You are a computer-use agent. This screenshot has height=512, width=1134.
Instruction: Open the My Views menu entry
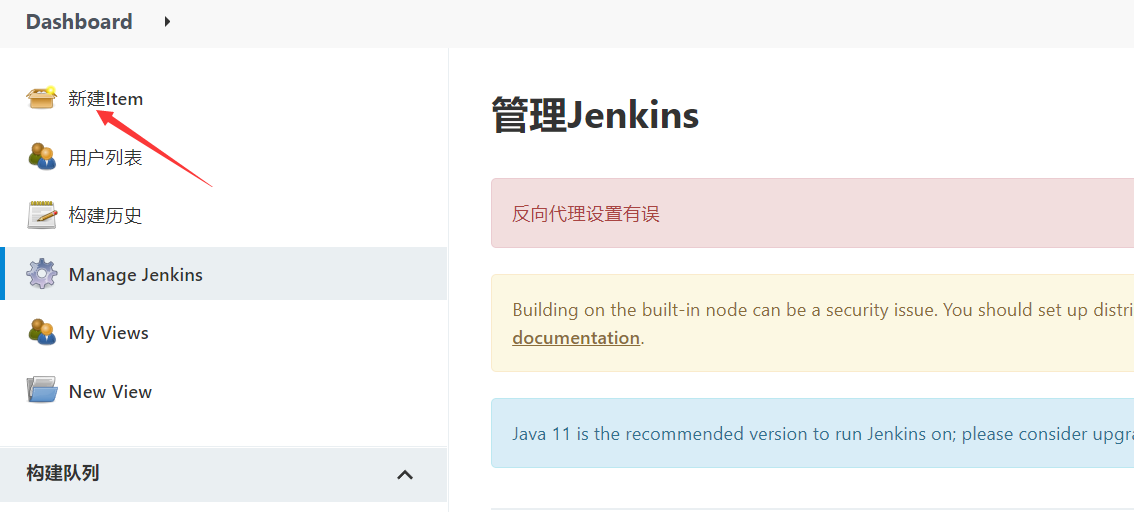(109, 333)
